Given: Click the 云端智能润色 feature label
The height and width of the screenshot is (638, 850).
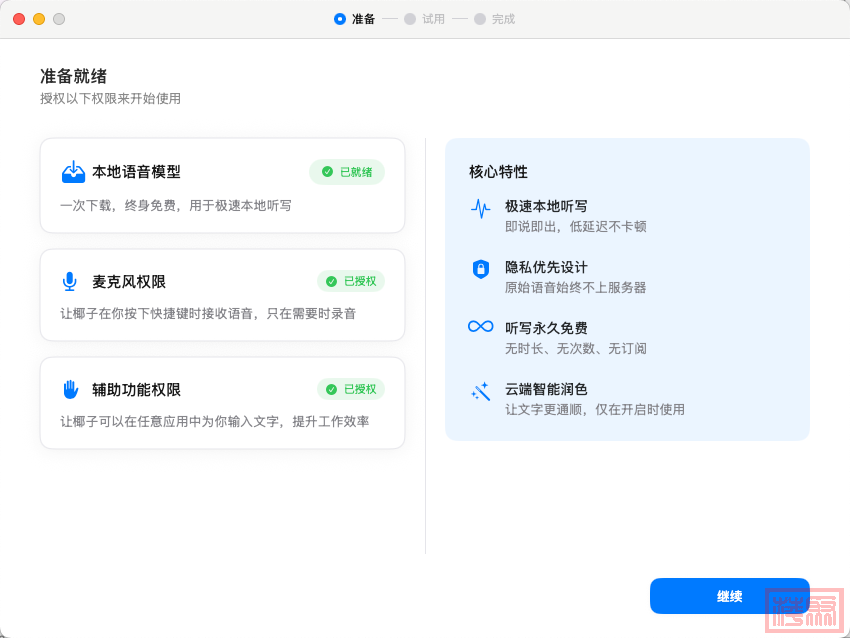Looking at the screenshot, I should 546,389.
